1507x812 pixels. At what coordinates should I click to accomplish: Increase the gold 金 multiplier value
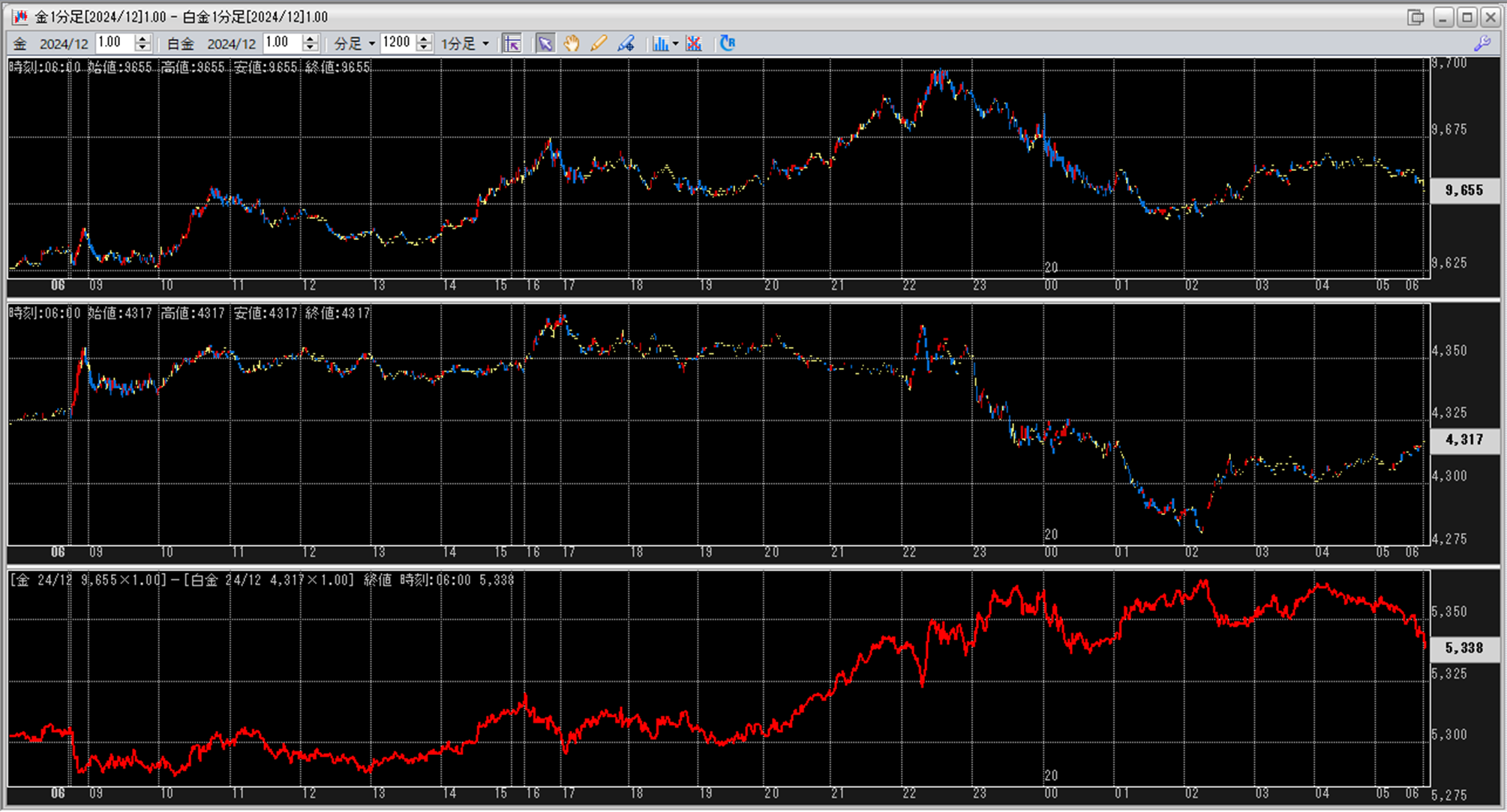143,39
